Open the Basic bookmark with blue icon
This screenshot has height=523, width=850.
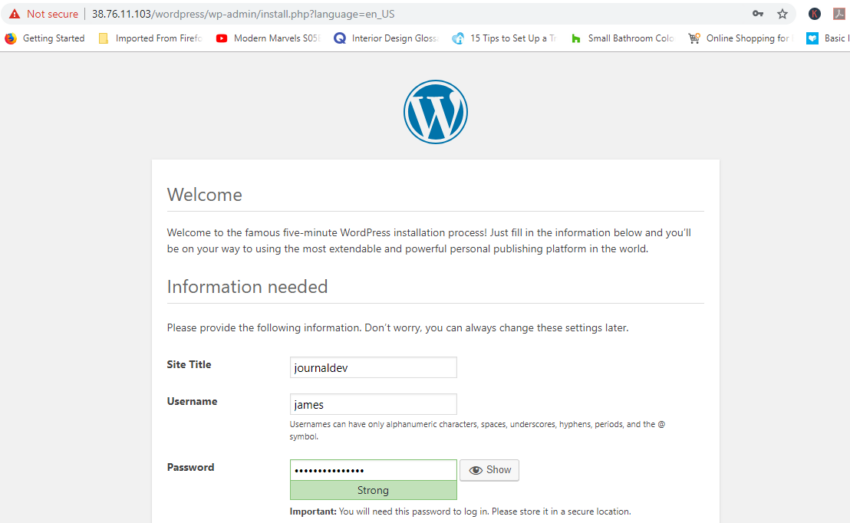828,38
